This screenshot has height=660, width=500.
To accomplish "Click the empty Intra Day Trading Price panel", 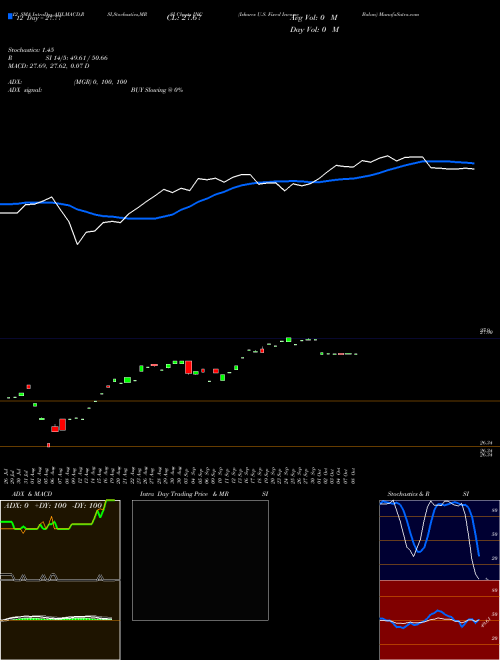I will pyautogui.click(x=200, y=560).
